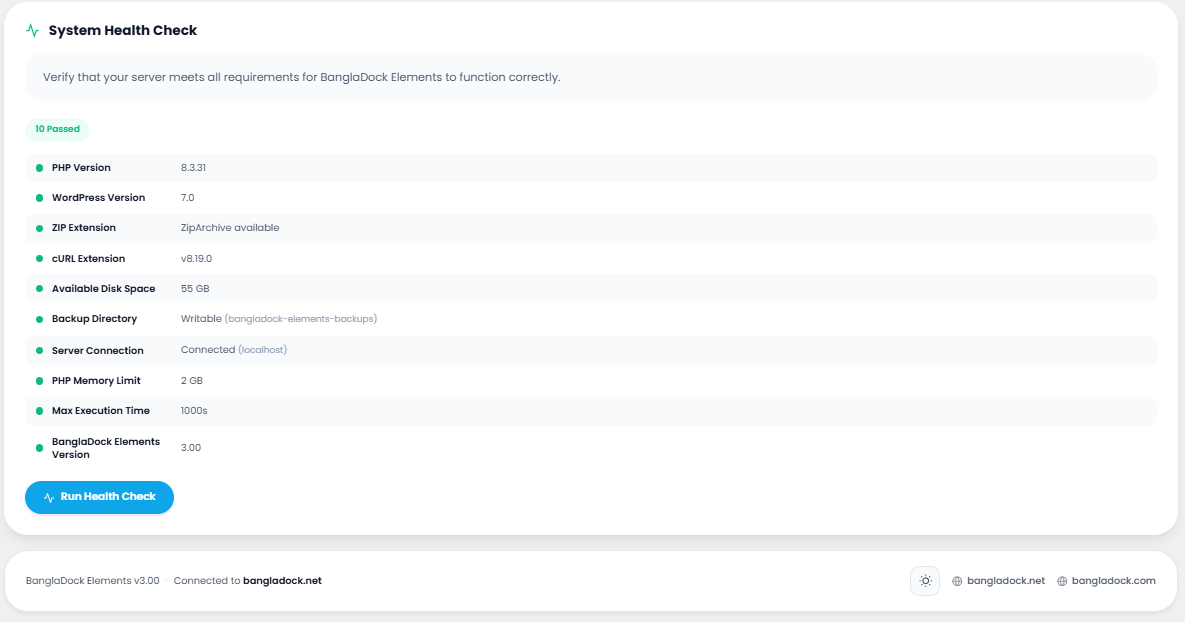This screenshot has height=622, width=1185.
Task: Click the 10 Passed badge
Action: (x=57, y=129)
